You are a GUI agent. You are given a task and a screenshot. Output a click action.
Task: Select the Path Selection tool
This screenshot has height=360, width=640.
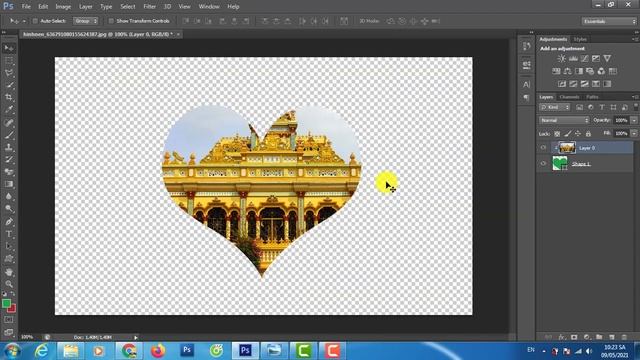(9, 247)
